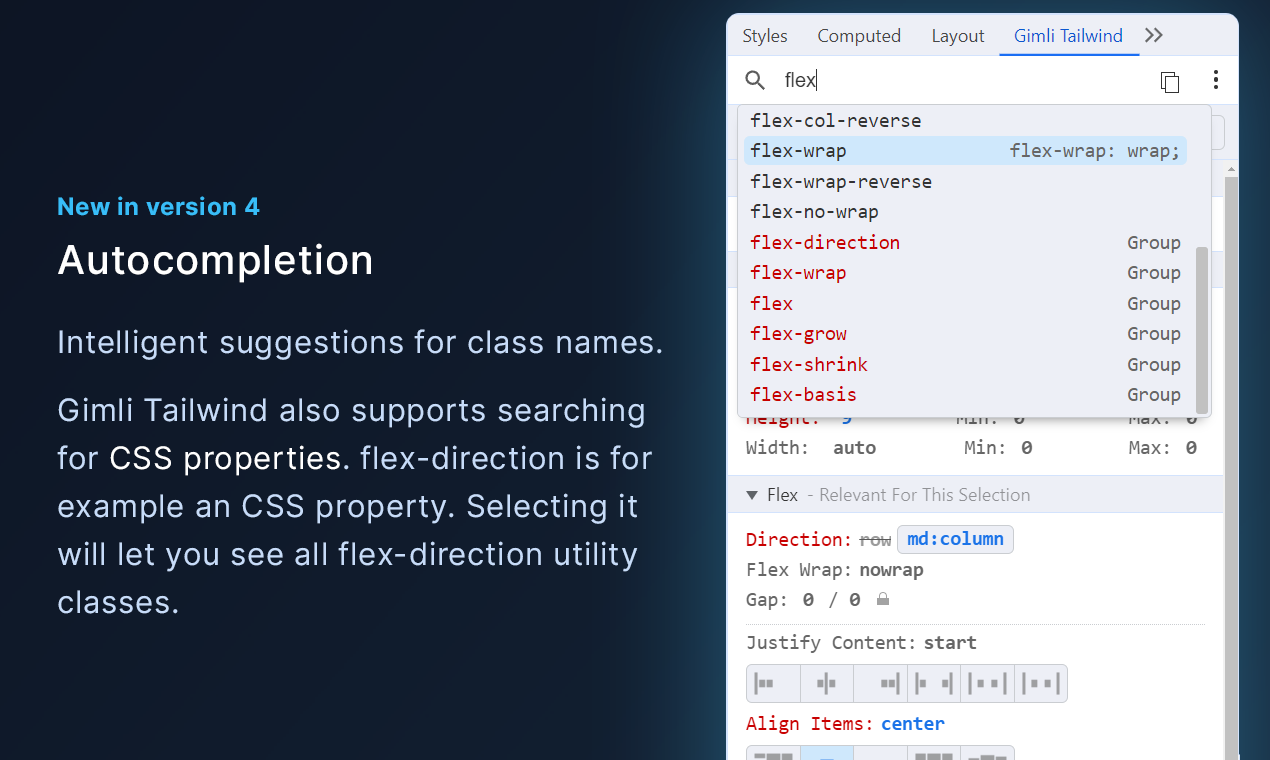Screen dimensions: 1270x760
Task: Click the search magnifier icon
Action: point(755,80)
